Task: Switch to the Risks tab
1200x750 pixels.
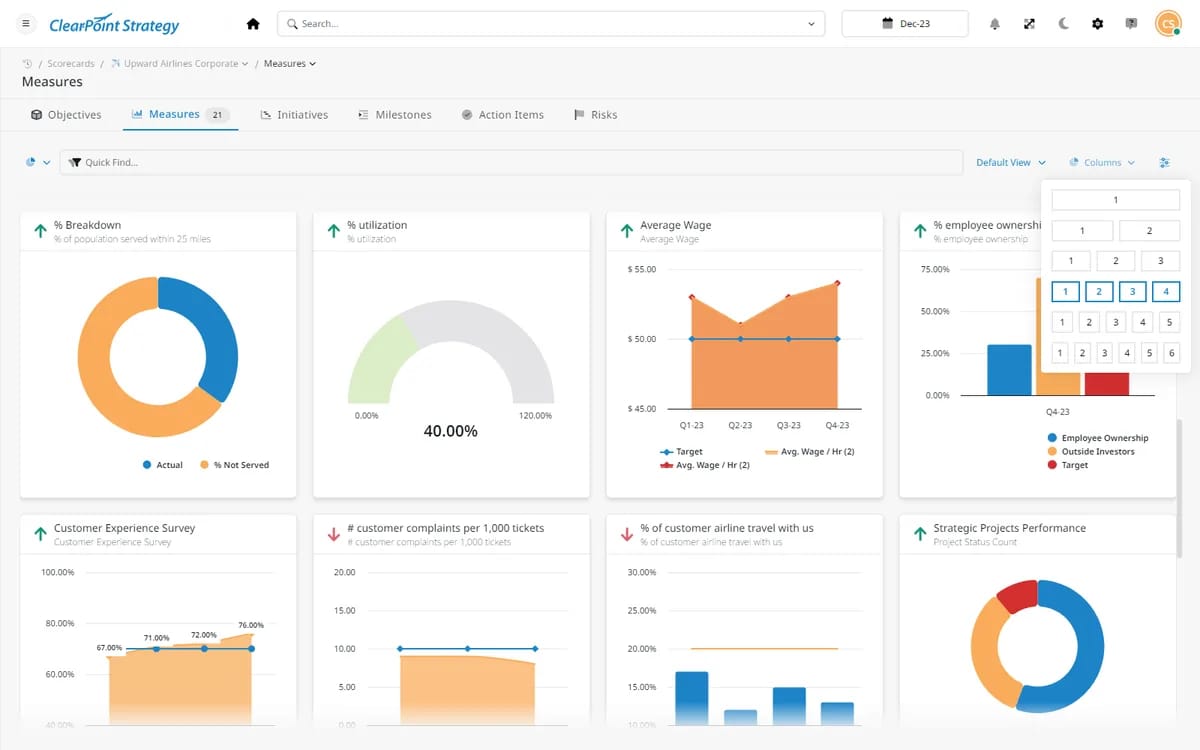Action: [x=595, y=115]
